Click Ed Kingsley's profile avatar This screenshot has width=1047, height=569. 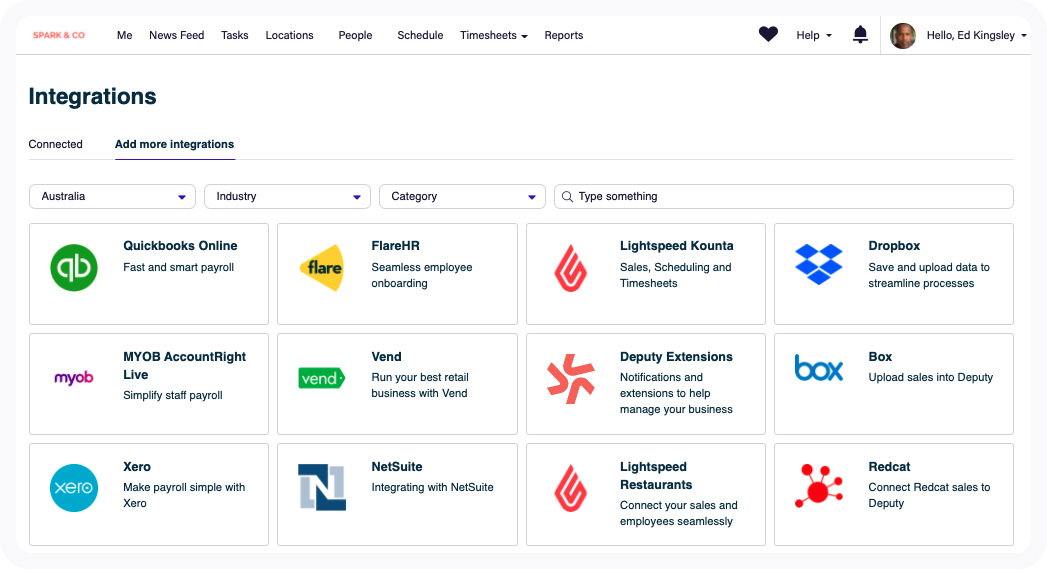903,35
